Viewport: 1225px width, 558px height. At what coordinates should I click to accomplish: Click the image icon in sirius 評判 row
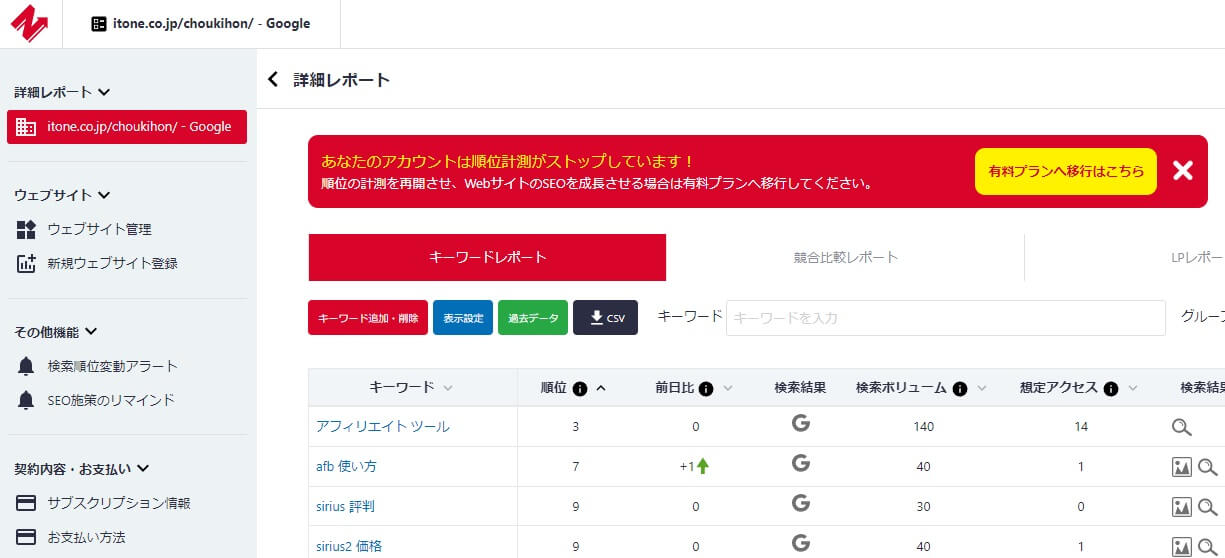coord(1182,507)
